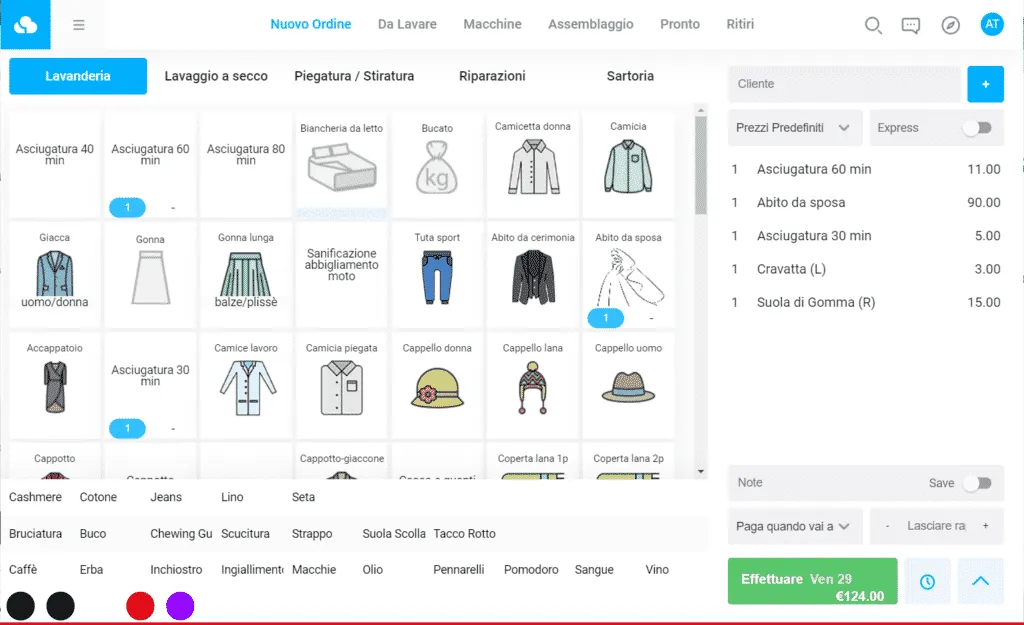Toggle the Express switch
1024x625 pixels.
coord(978,127)
